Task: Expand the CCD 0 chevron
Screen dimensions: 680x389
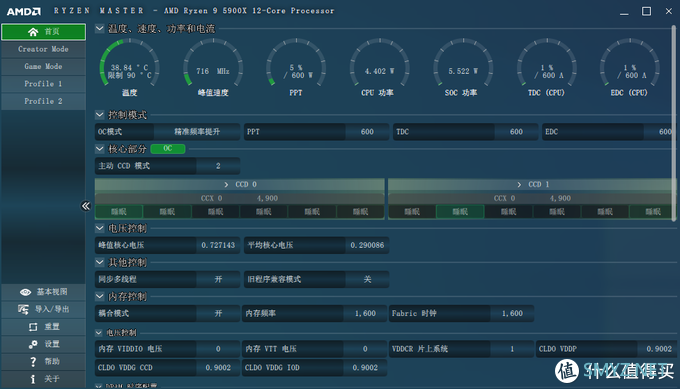Action: [x=226, y=185]
